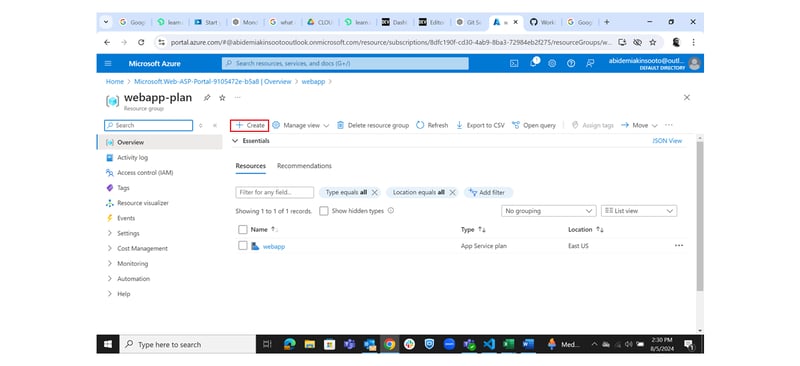Open row actions ellipsis for webapp
Screen dimensions: 800x366
(x=679, y=246)
